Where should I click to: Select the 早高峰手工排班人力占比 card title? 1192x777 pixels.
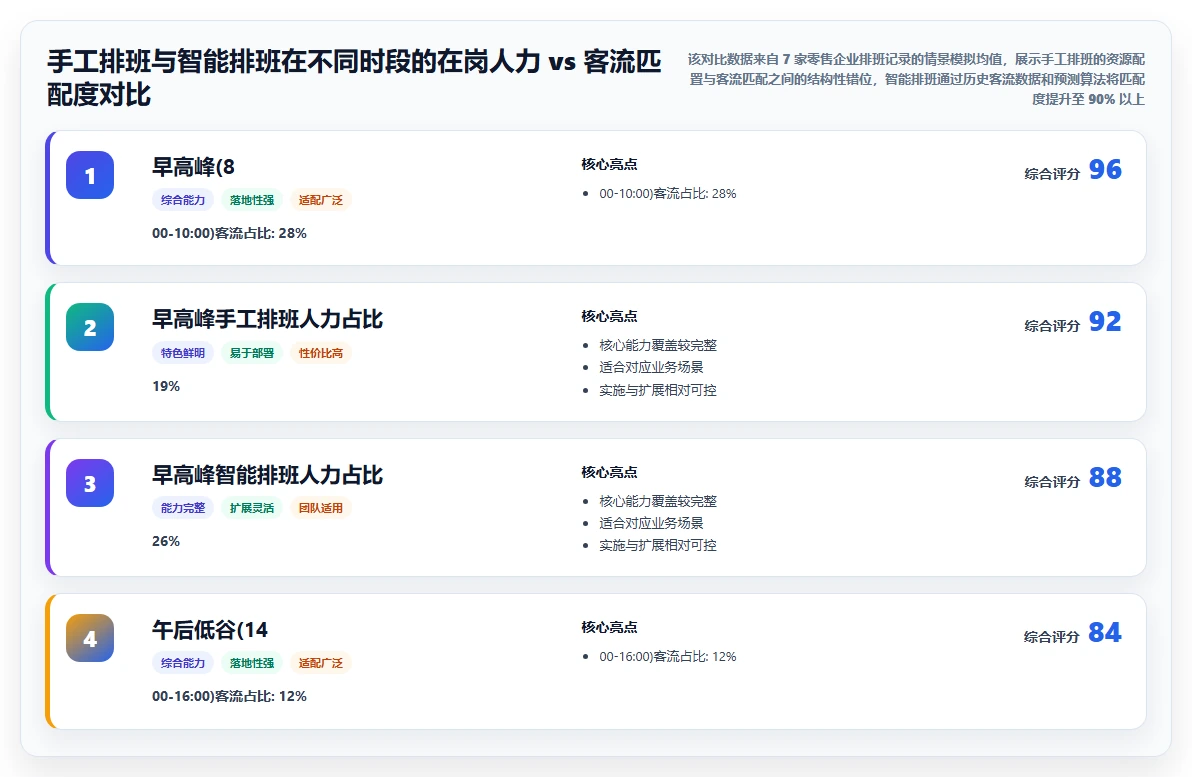click(x=267, y=319)
